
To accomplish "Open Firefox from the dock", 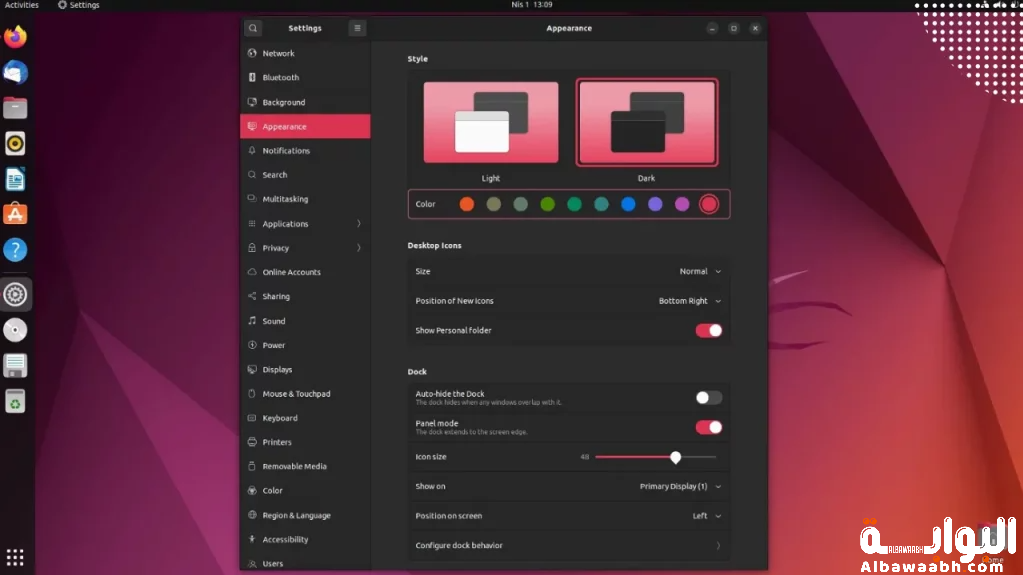I will coord(15,38).
